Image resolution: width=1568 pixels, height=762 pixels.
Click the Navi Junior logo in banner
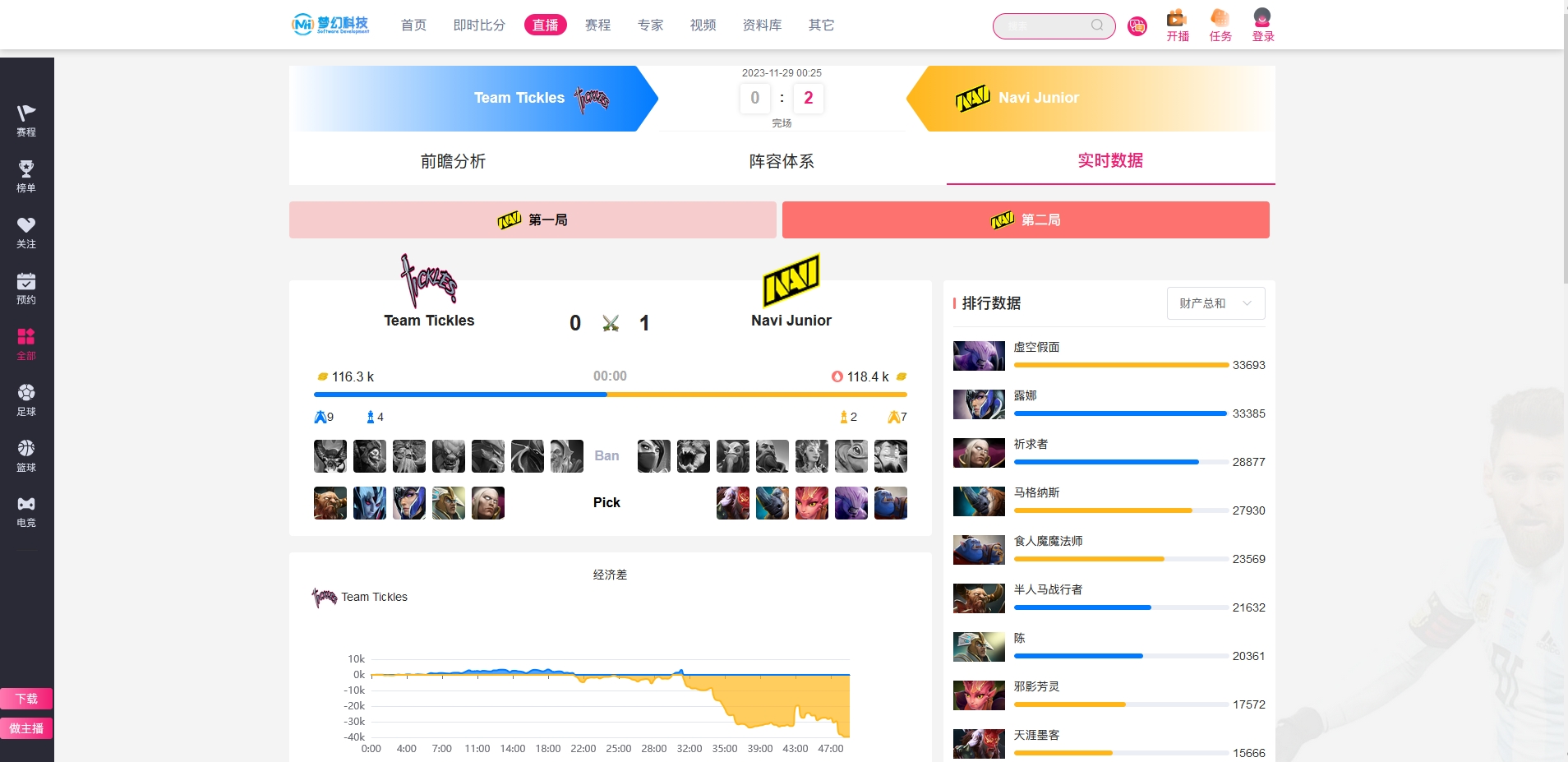(x=972, y=99)
